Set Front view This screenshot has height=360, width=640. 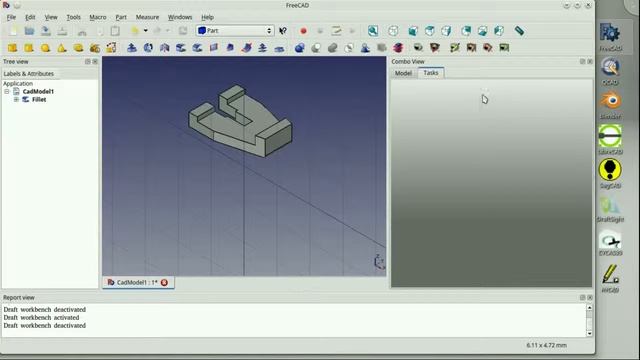(413, 31)
